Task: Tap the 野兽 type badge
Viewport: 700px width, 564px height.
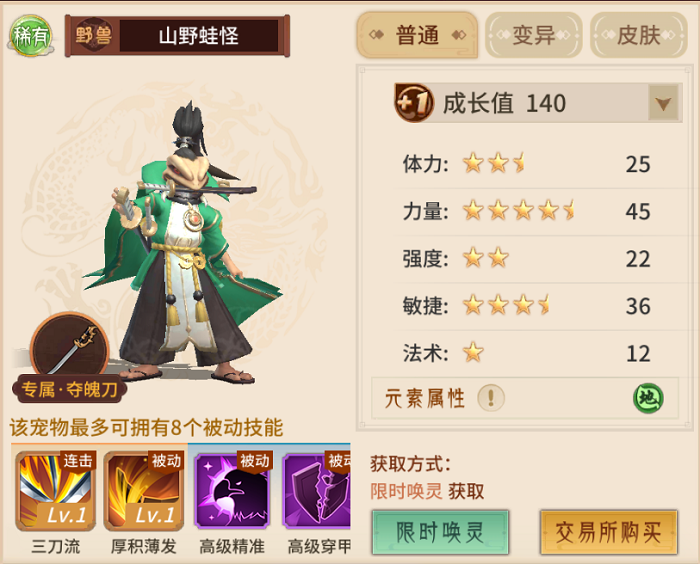Action: pyautogui.click(x=93, y=36)
